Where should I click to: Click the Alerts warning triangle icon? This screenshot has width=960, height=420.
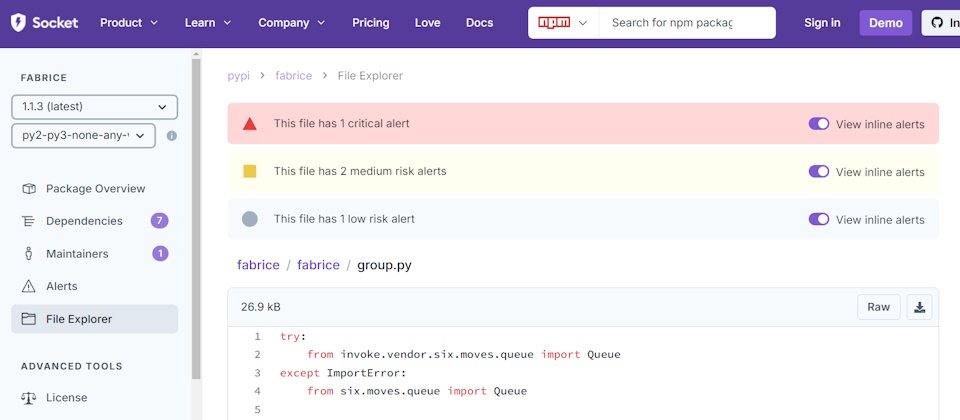[x=29, y=286]
